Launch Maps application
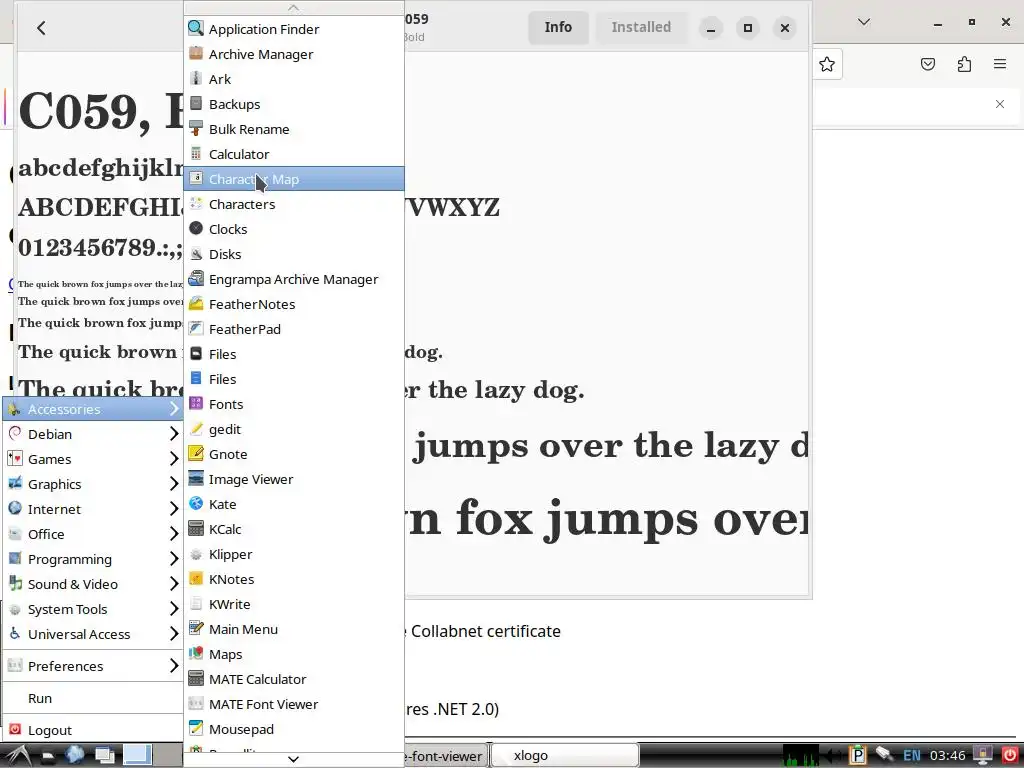Screen dimensions: 1024x768 click(x=294, y=654)
